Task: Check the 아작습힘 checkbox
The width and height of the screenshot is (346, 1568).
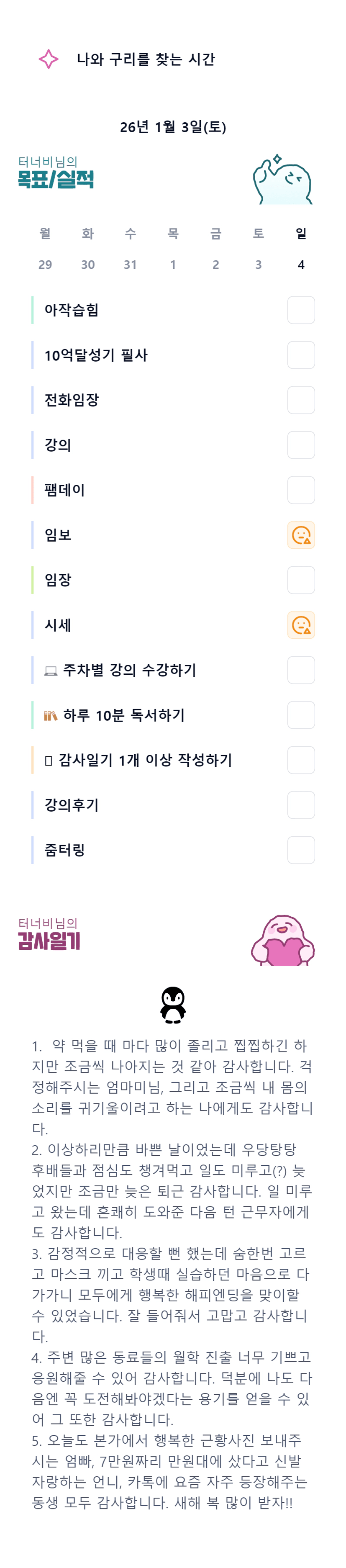Action: [x=301, y=311]
